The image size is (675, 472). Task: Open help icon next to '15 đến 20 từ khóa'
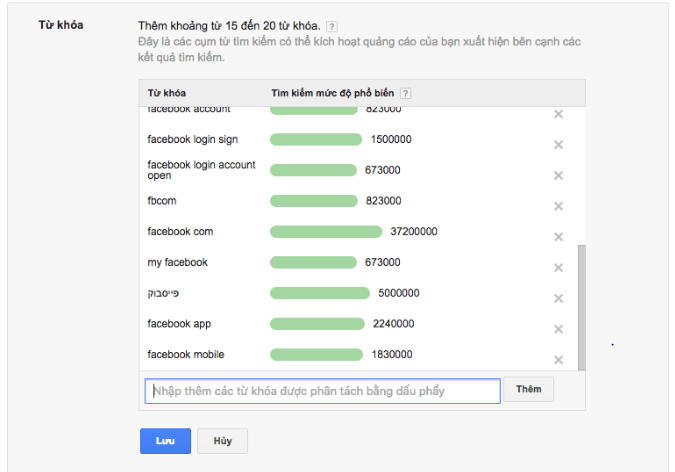click(x=331, y=27)
